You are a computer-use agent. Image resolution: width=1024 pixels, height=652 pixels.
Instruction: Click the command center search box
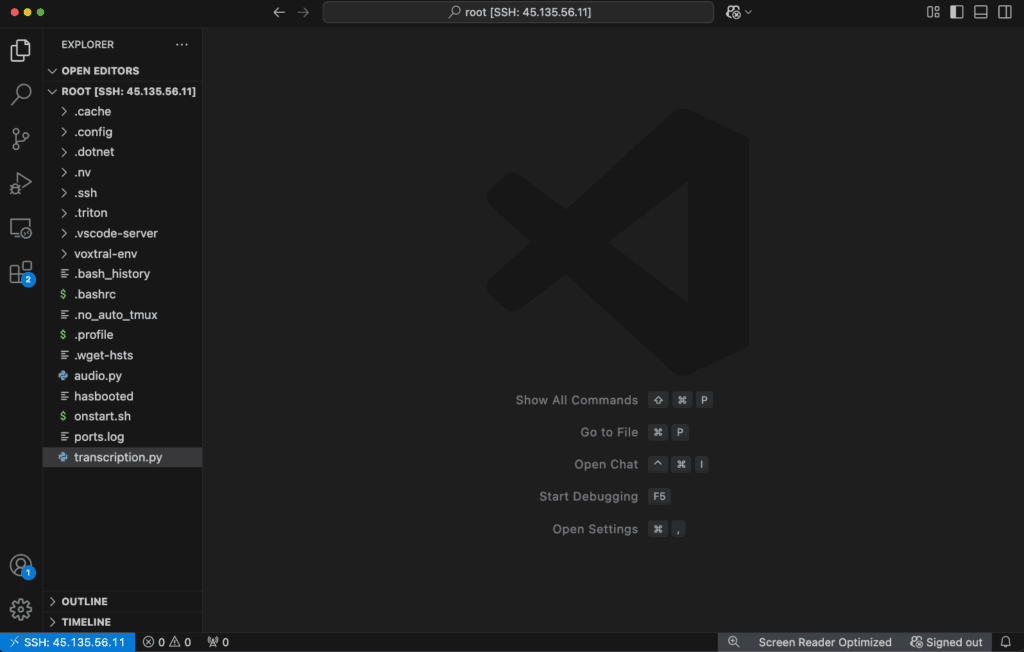(x=518, y=12)
